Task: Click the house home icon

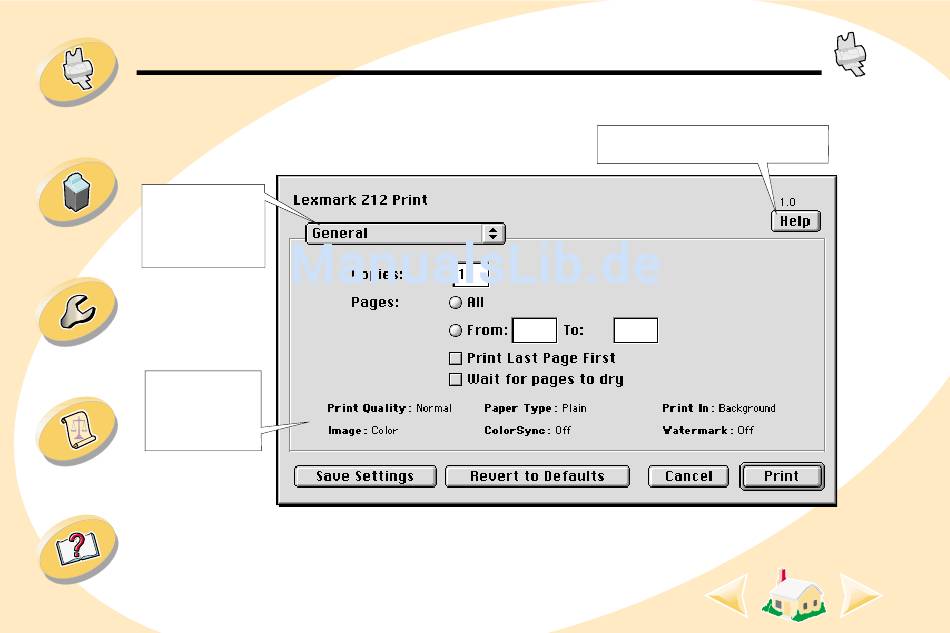Action: click(793, 595)
